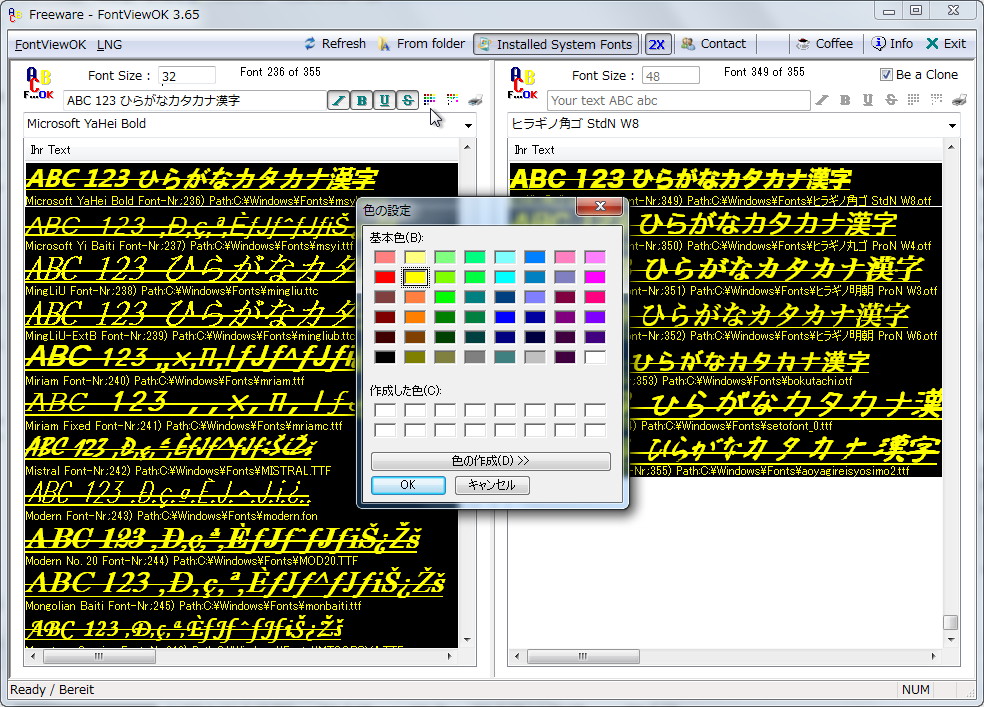Open background color picker in left pane
Viewport: 984px width, 707px height.
click(x=452, y=99)
